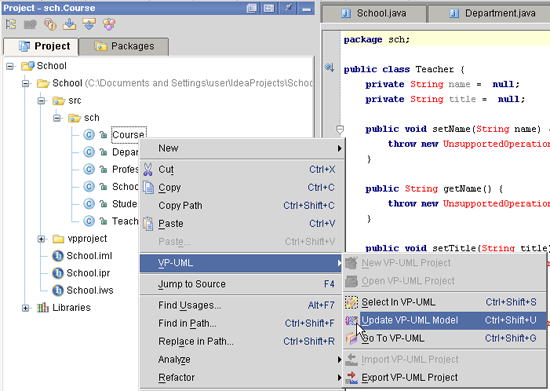The width and height of the screenshot is (550, 391).
Task: Click the gutter marker icon beside class Teacher
Action: 329,67
